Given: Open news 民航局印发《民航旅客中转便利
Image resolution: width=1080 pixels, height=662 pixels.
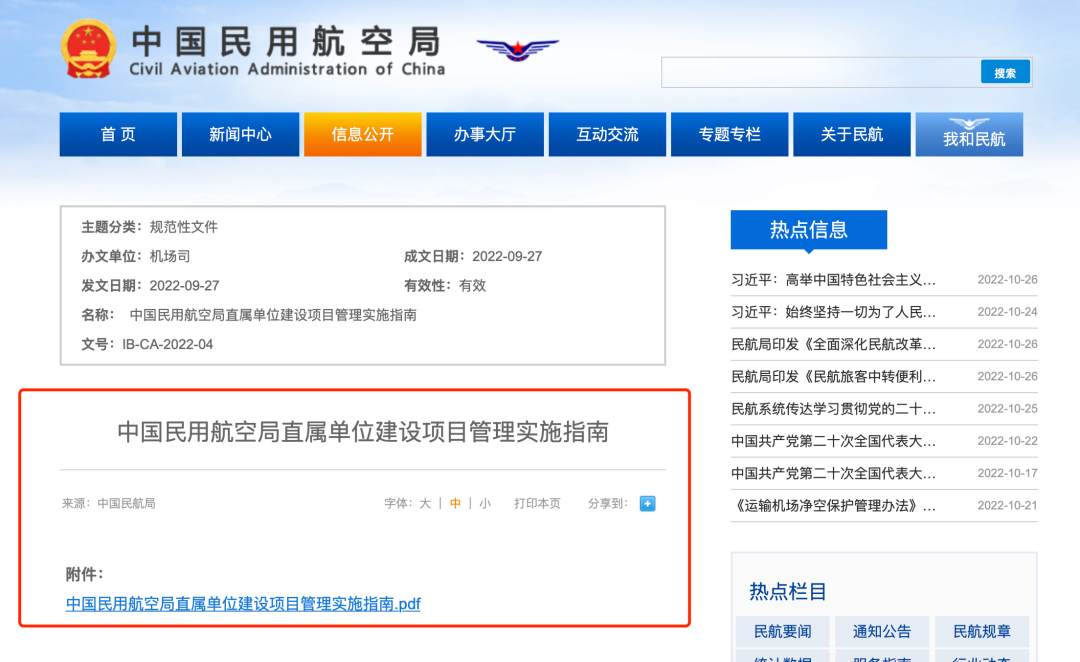Looking at the screenshot, I should (x=833, y=377).
